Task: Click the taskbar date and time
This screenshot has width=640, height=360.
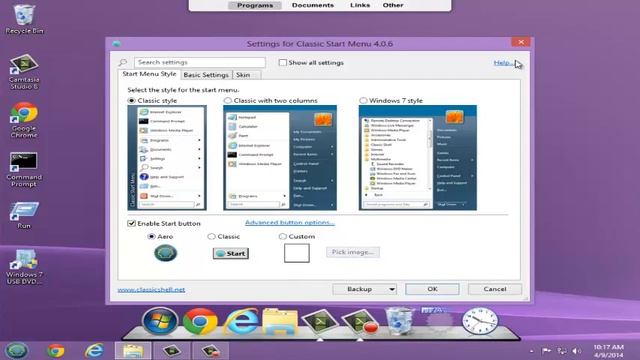Action: [608, 351]
